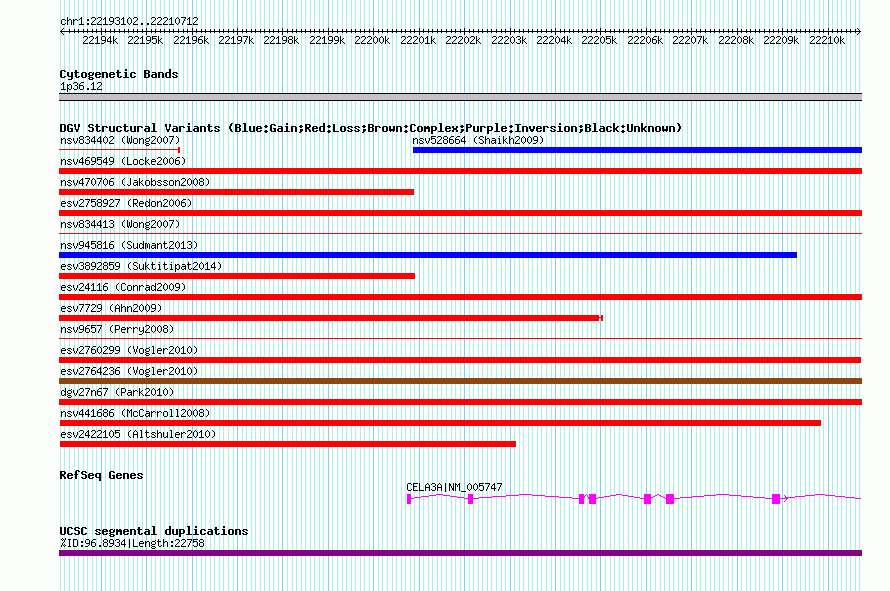
Task: Click the 22203k ruler tick label
Action: pyautogui.click(x=509, y=40)
